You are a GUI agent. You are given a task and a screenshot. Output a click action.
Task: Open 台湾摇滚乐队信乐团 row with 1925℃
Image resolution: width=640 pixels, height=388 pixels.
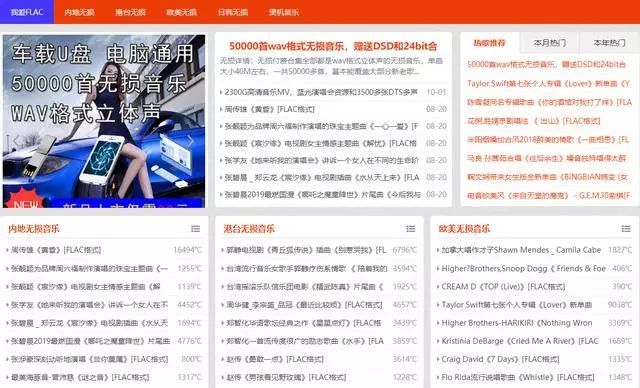(x=304, y=287)
